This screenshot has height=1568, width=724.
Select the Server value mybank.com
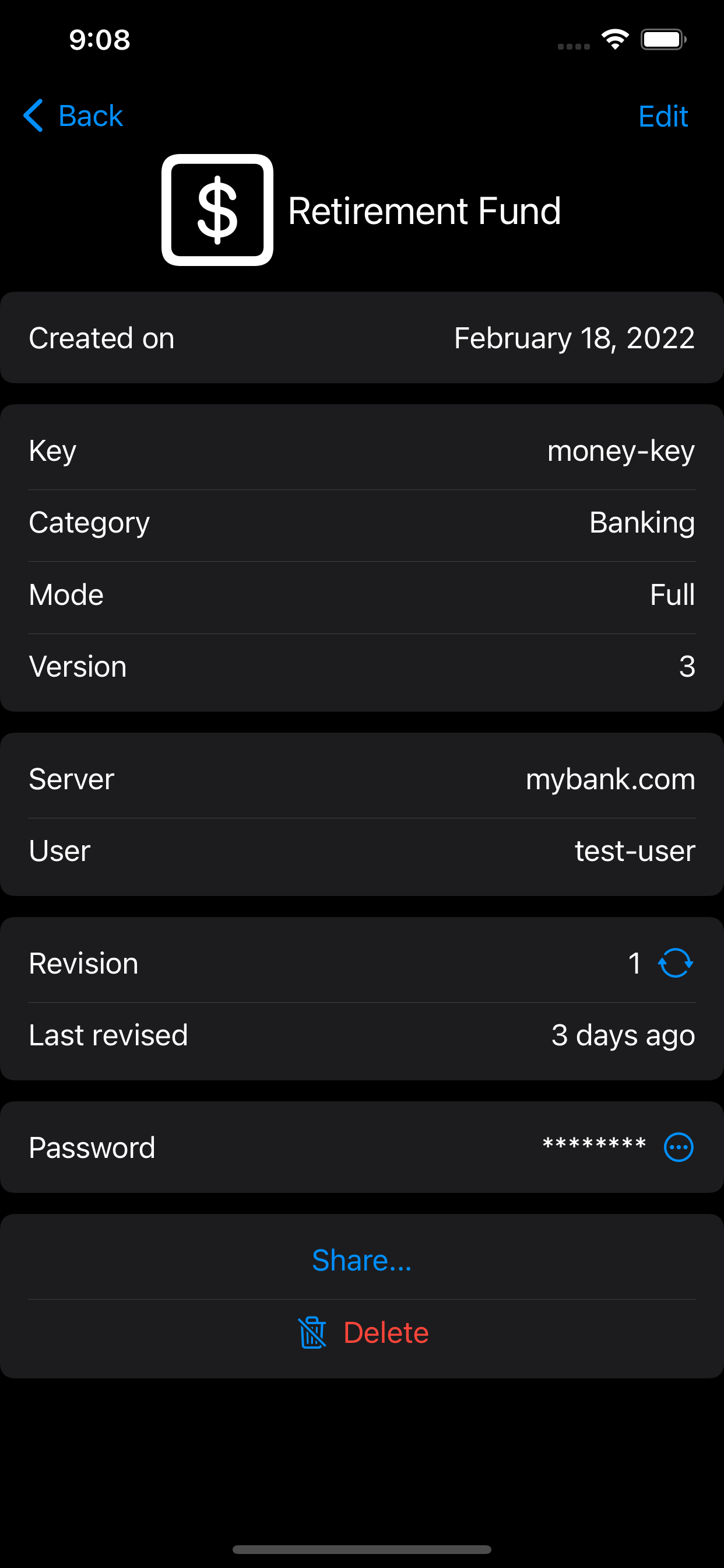pos(610,779)
